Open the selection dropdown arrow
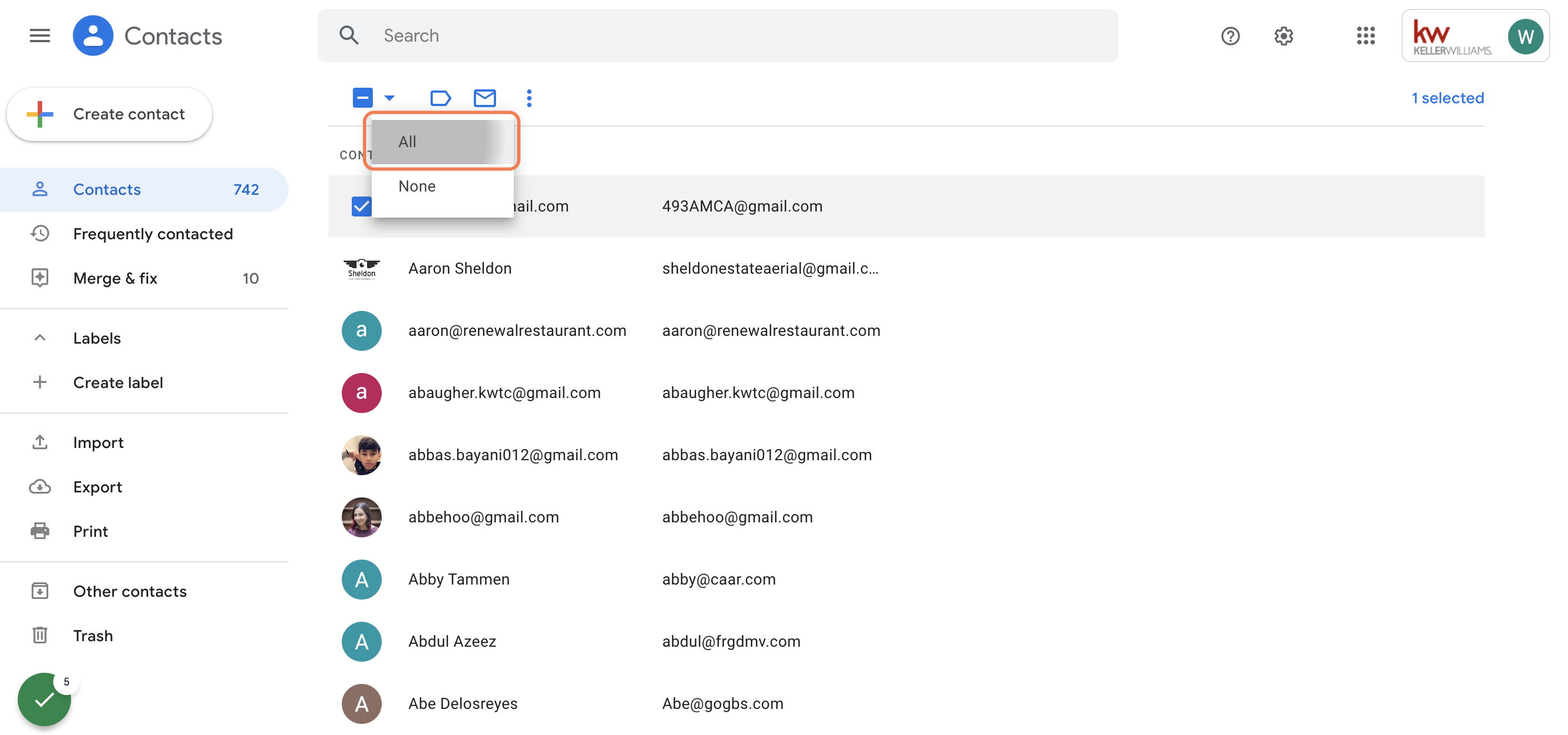Viewport: 1568px width, 735px height. click(390, 98)
